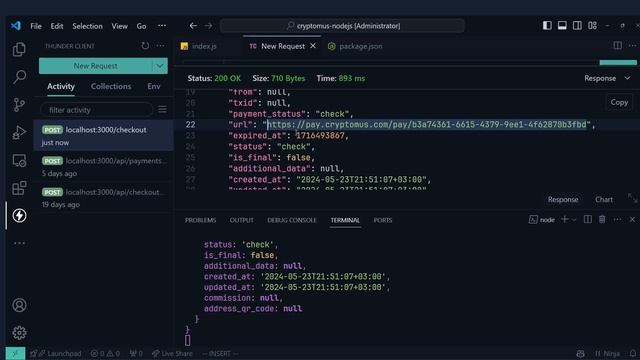Close the bottom panel
Image resolution: width=640 pixels, height=360 pixels.
632,220
